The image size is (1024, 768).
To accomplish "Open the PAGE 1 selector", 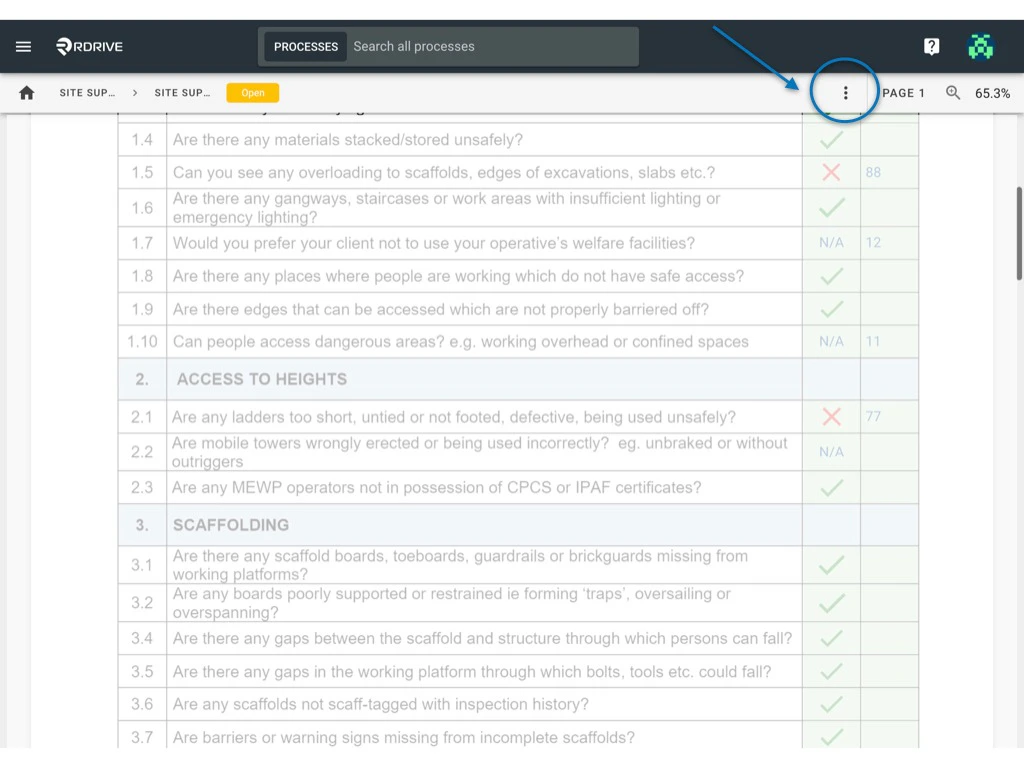I will pos(901,92).
